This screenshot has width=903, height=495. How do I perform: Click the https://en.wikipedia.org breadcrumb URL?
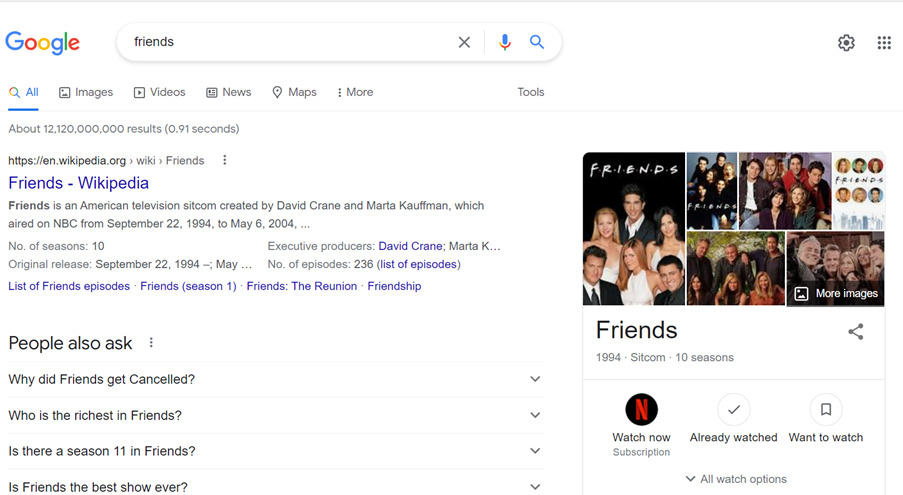pos(67,161)
